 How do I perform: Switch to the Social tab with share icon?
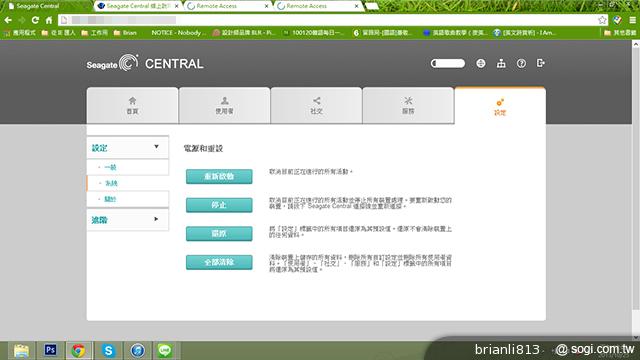pos(316,105)
